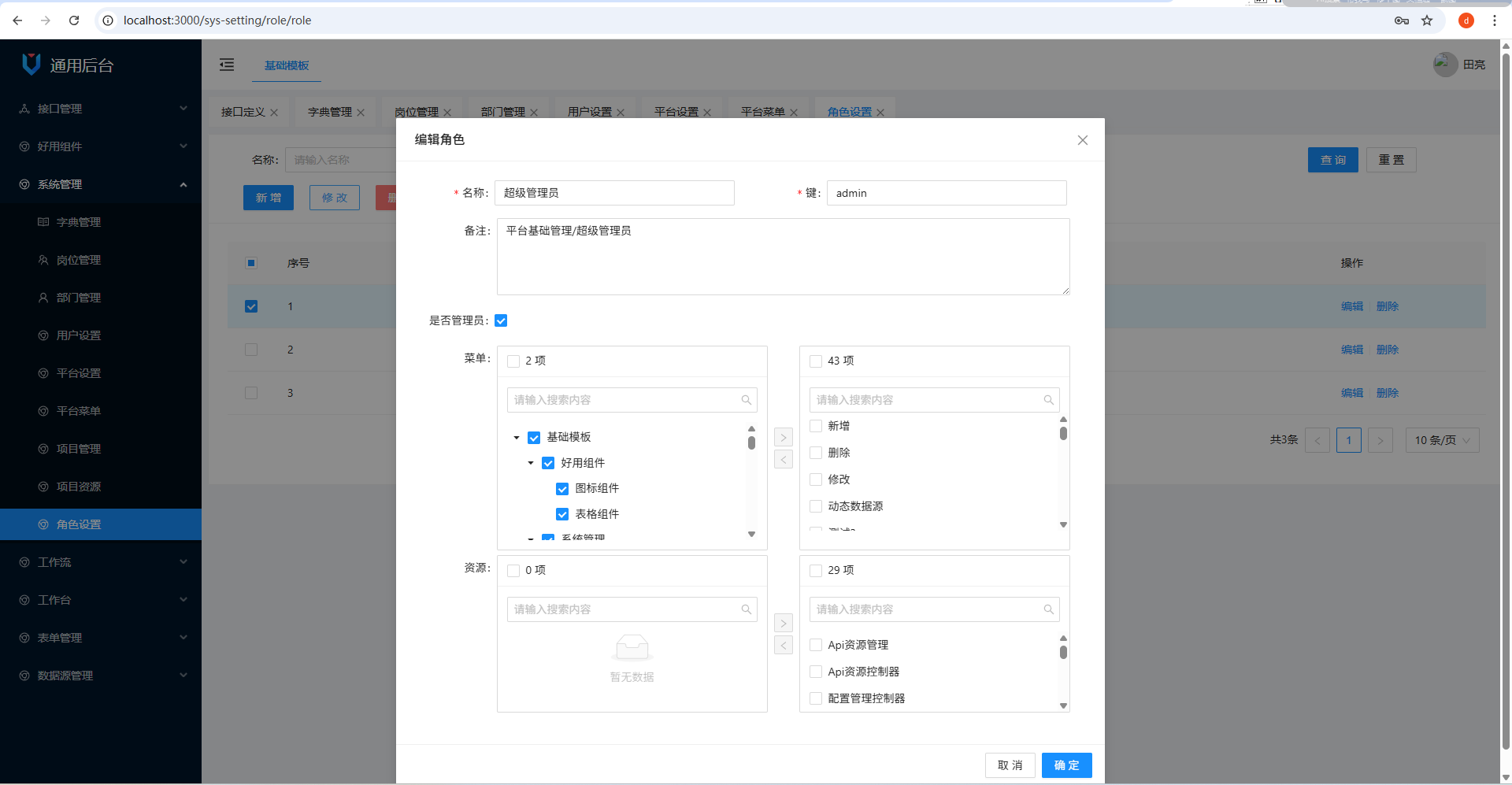The height and width of the screenshot is (785, 1512).
Task: Open the 10条/页 page size dropdown
Action: [1442, 440]
